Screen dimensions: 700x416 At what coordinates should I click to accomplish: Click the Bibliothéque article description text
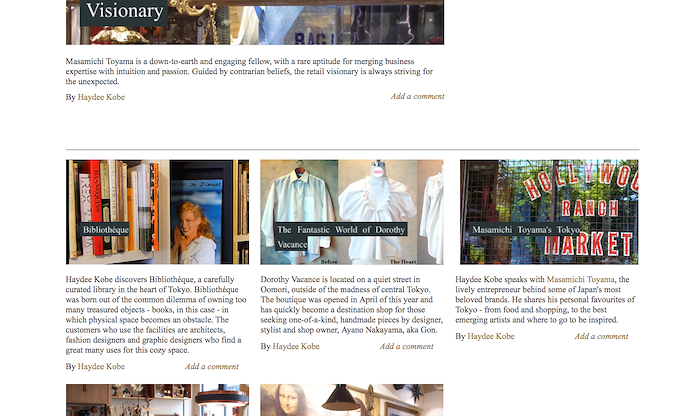[x=156, y=315]
